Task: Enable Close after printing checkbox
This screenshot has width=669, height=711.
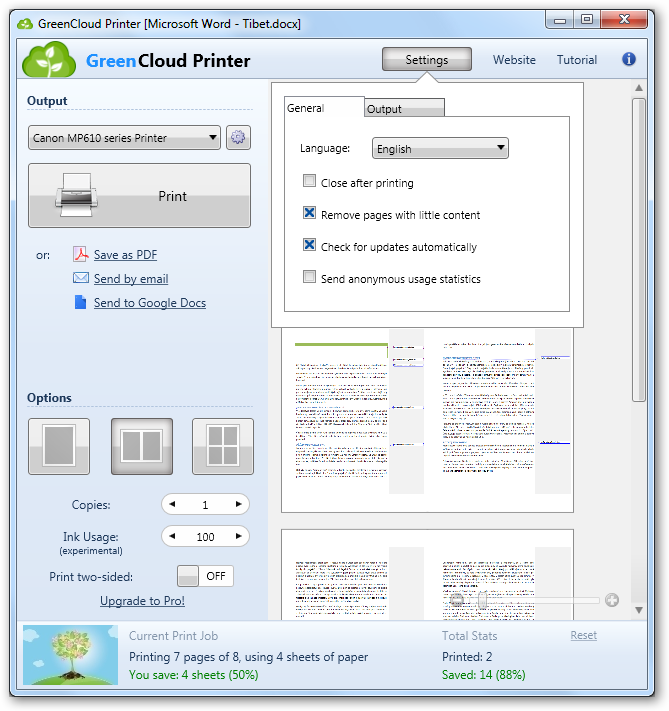Action: point(309,181)
